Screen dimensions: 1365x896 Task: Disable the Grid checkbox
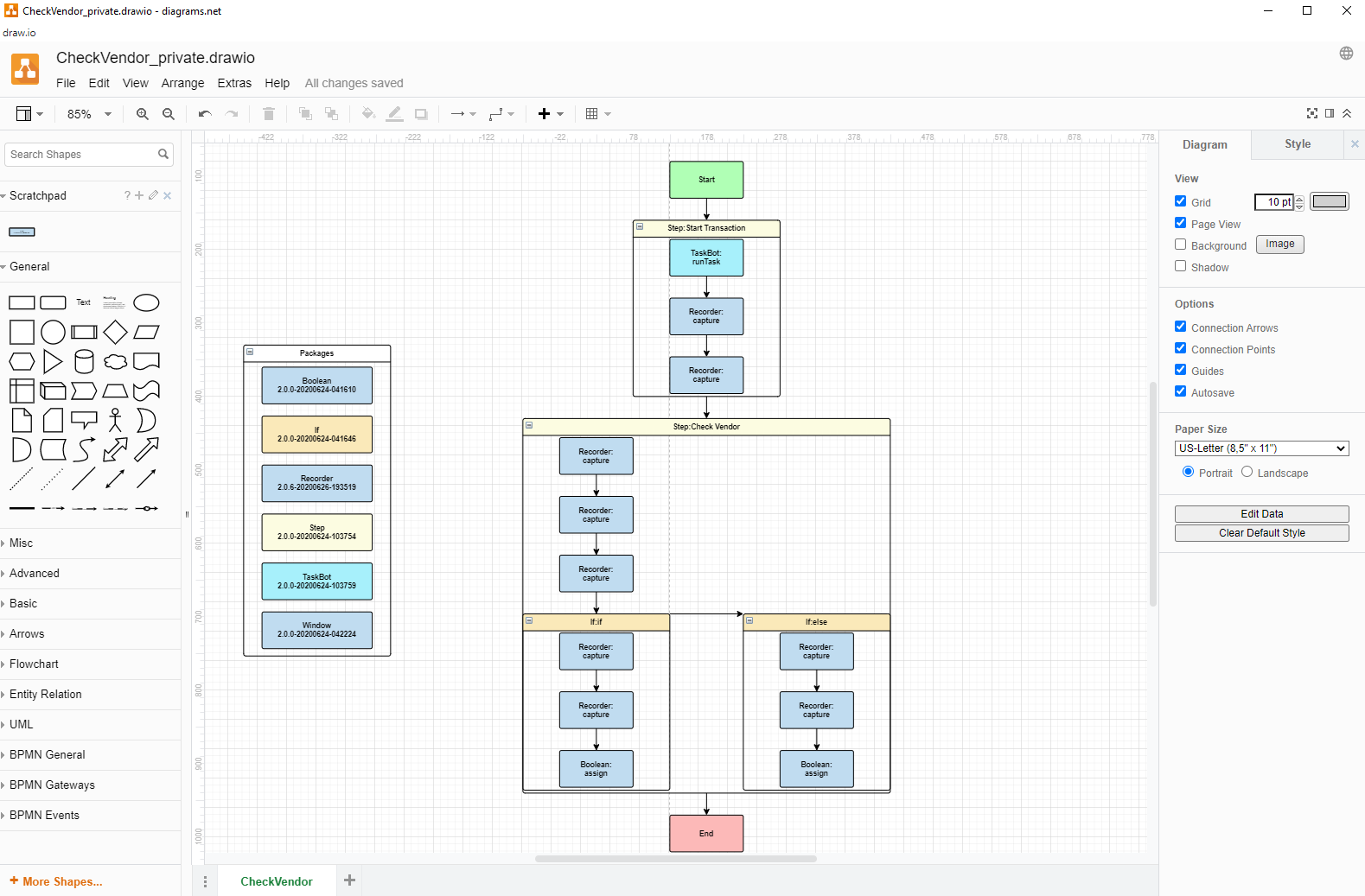click(1180, 201)
